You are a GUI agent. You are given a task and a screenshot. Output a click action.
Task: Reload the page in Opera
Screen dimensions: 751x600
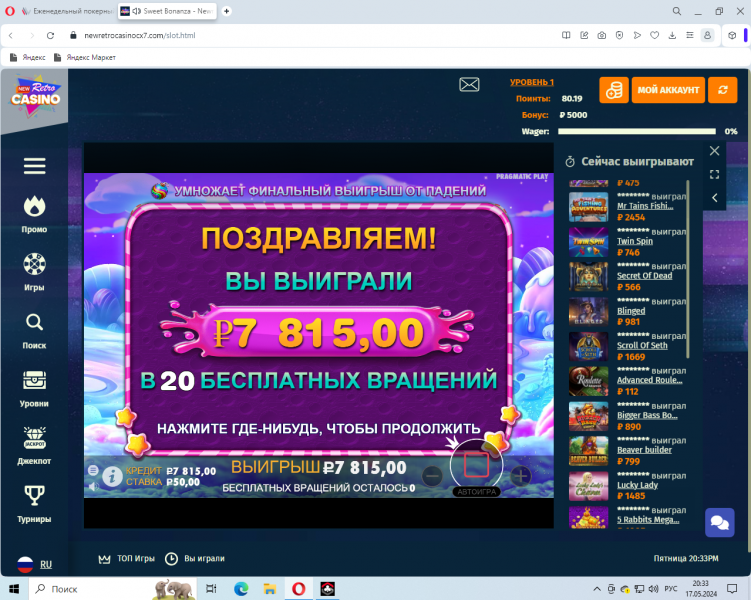[x=50, y=35]
